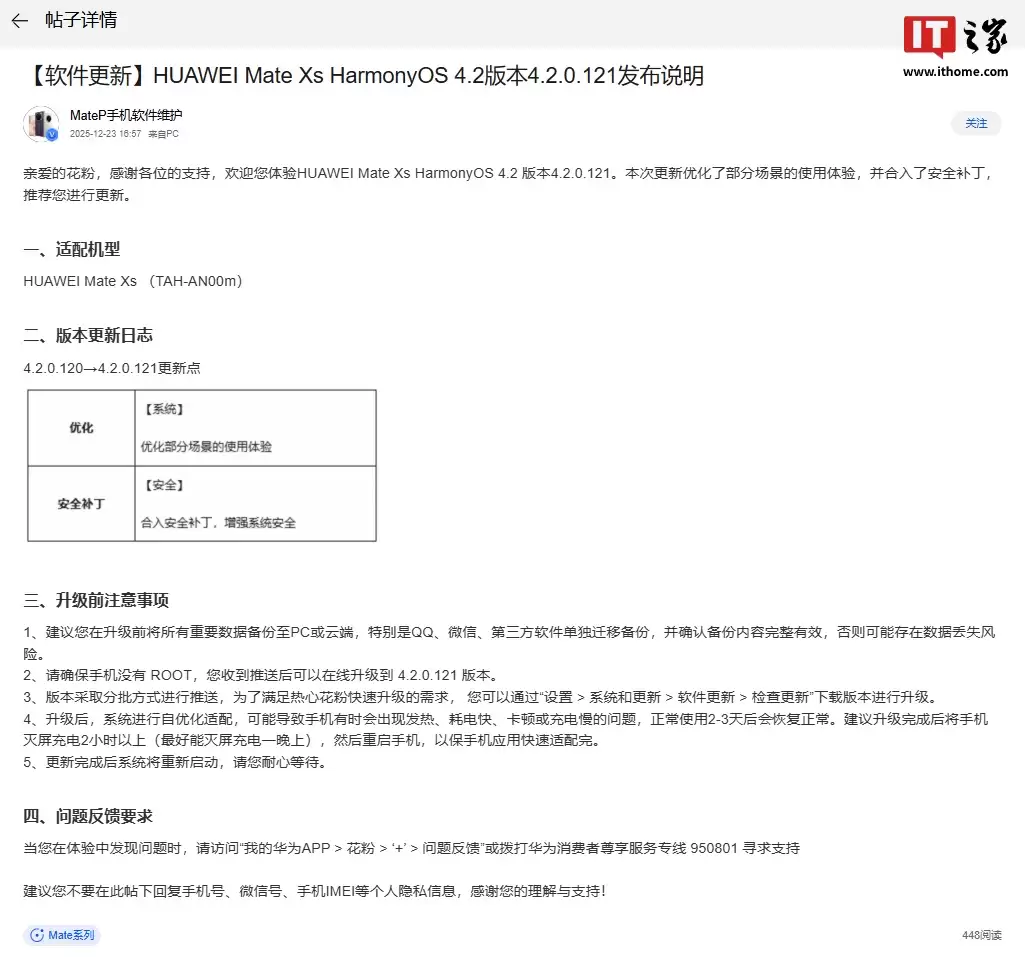This screenshot has height=957, width=1025.
Task: Click the 优化 cell in the changelog table
Action: click(x=80, y=427)
